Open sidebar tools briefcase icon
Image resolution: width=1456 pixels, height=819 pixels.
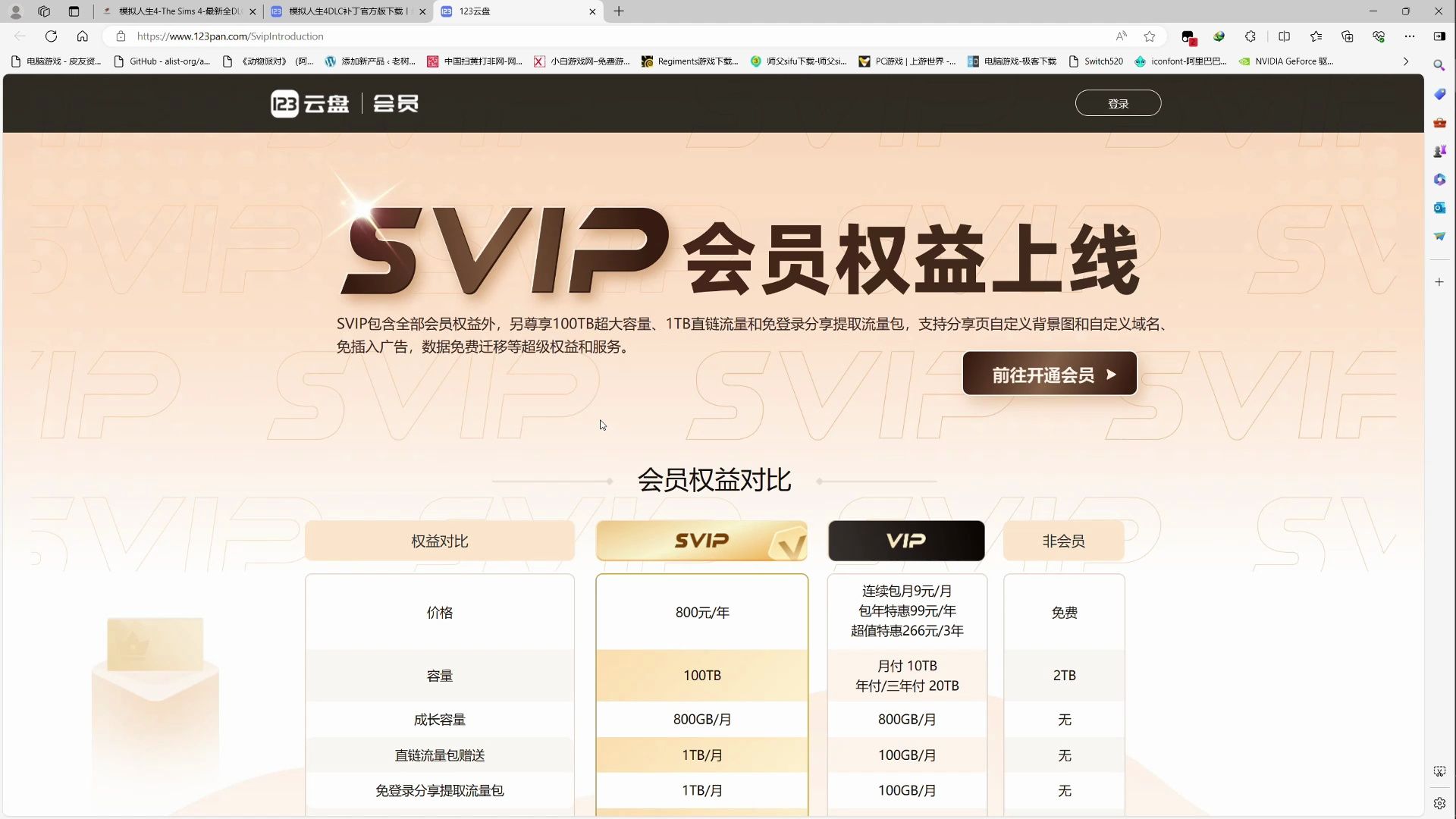(1439, 123)
